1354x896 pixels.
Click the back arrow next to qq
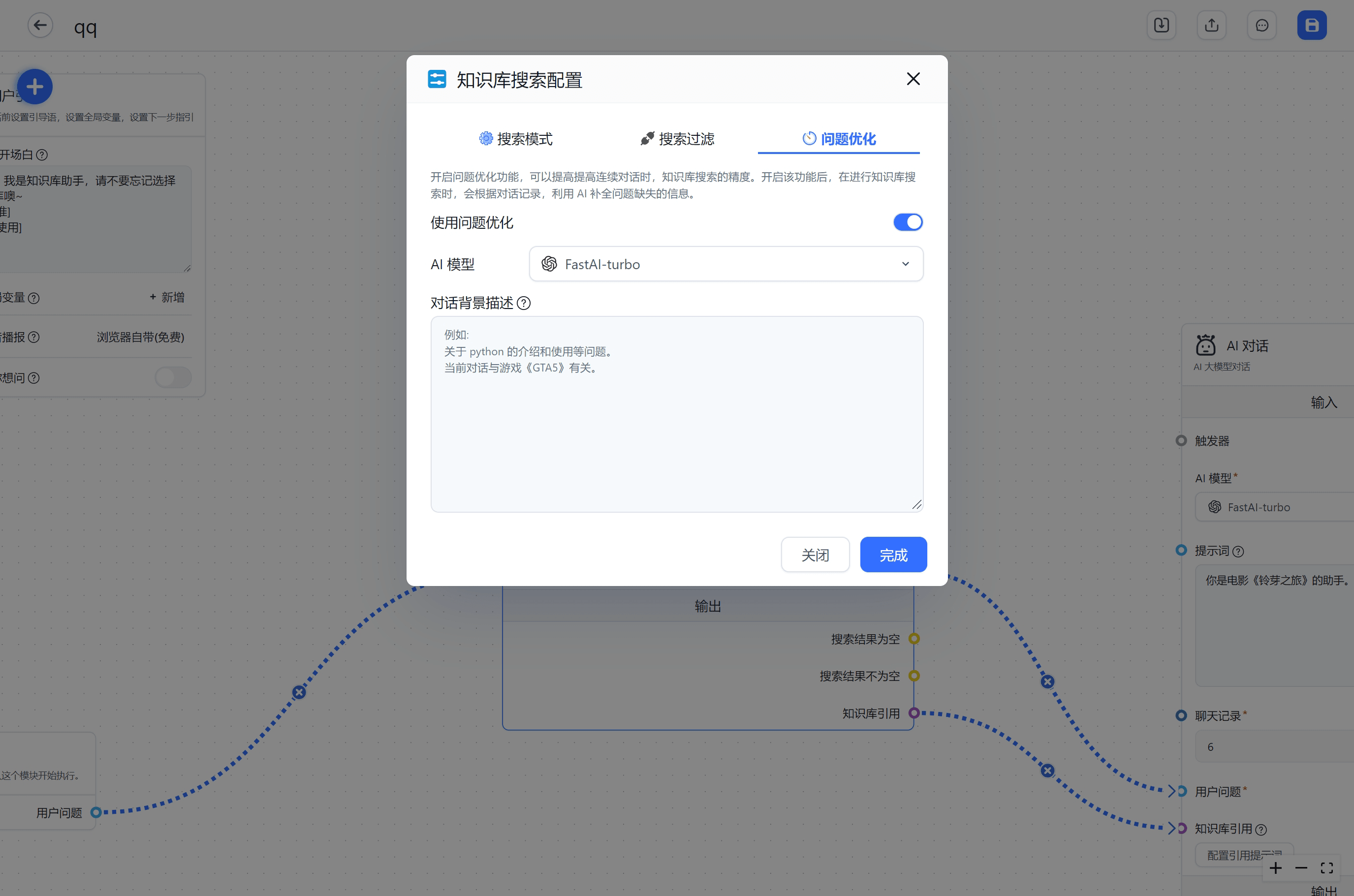pyautogui.click(x=40, y=25)
